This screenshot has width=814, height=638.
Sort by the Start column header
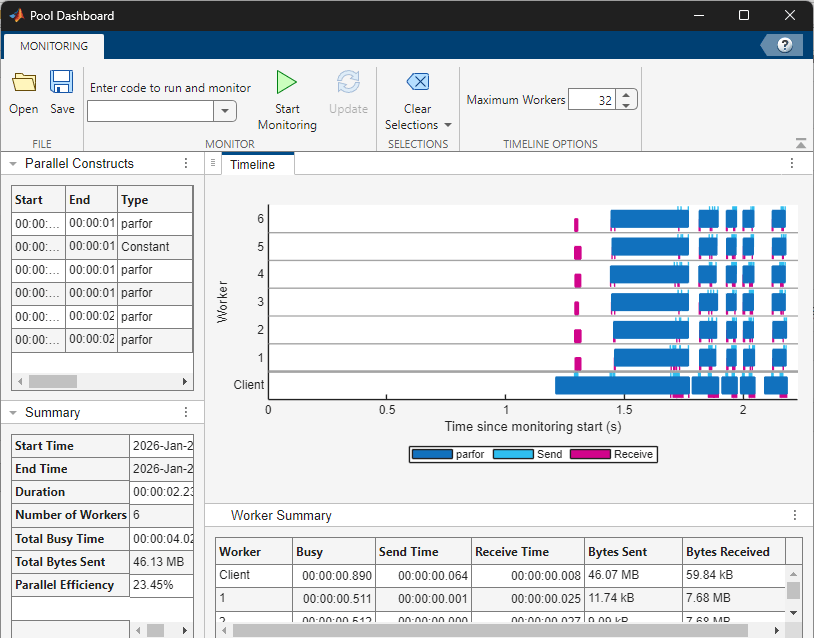pos(38,200)
